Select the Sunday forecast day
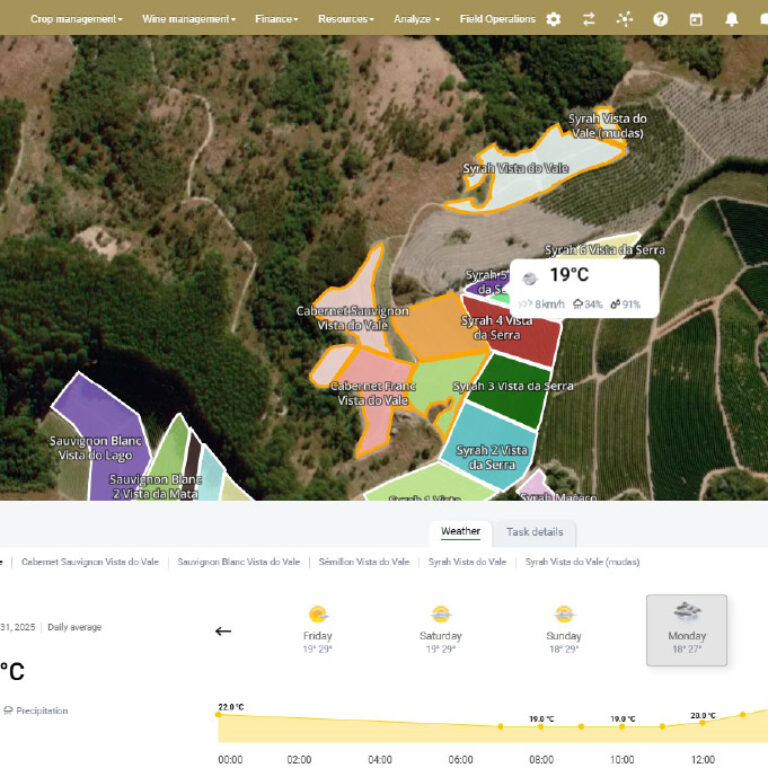This screenshot has height=768, width=768. point(564,630)
